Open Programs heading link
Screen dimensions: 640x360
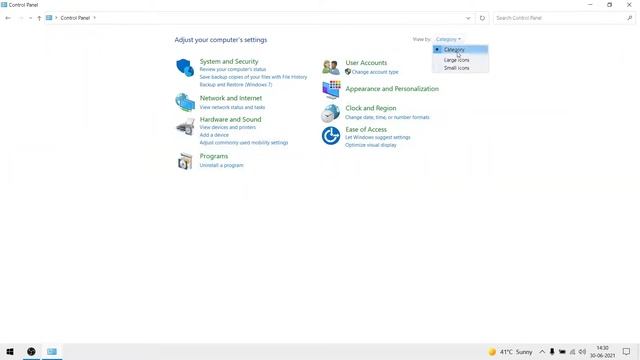click(214, 156)
